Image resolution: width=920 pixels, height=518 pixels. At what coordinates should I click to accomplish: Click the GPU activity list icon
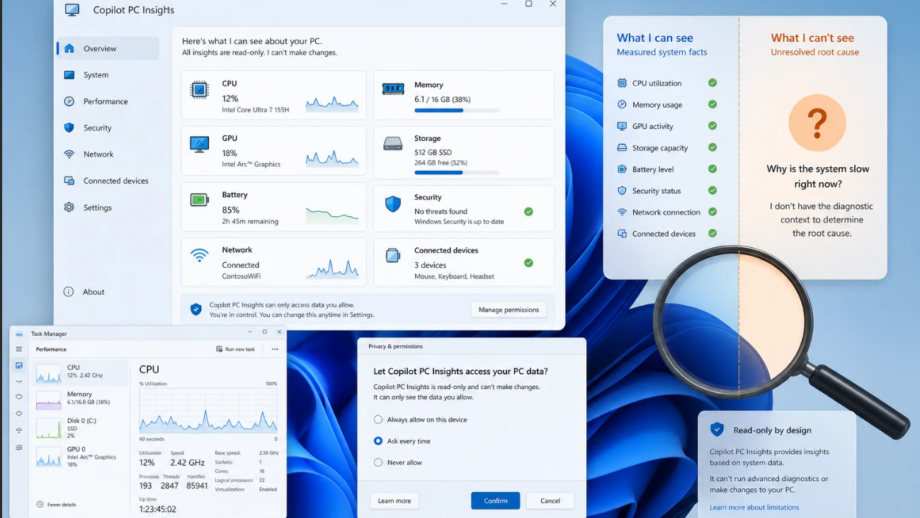(622, 126)
